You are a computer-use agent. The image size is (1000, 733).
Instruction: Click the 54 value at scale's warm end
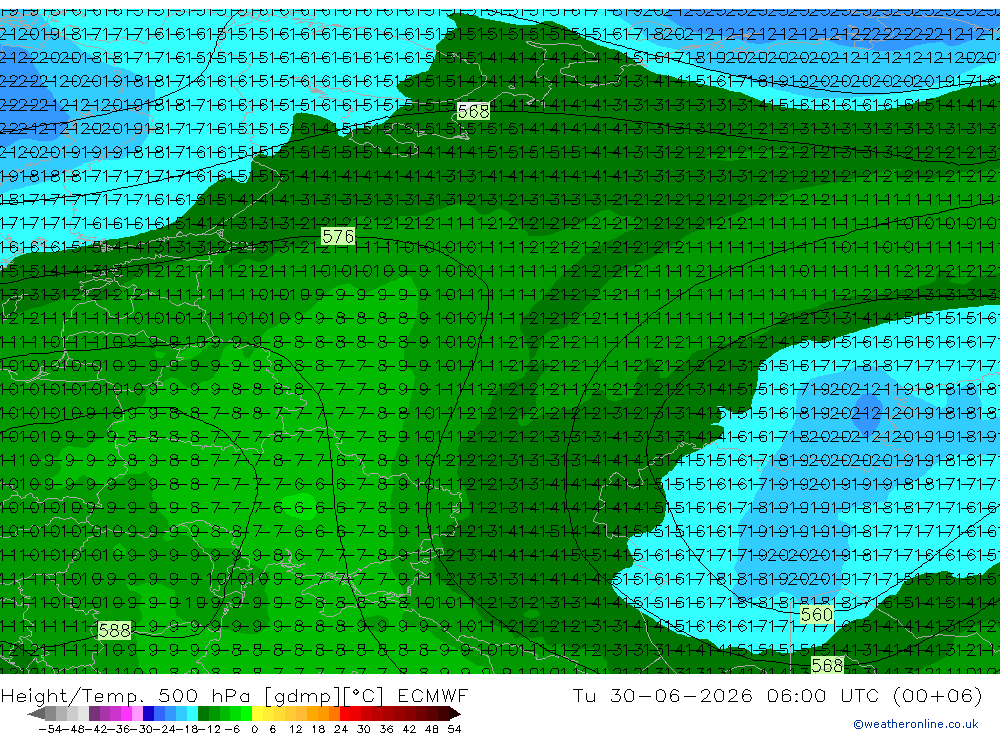tap(454, 729)
